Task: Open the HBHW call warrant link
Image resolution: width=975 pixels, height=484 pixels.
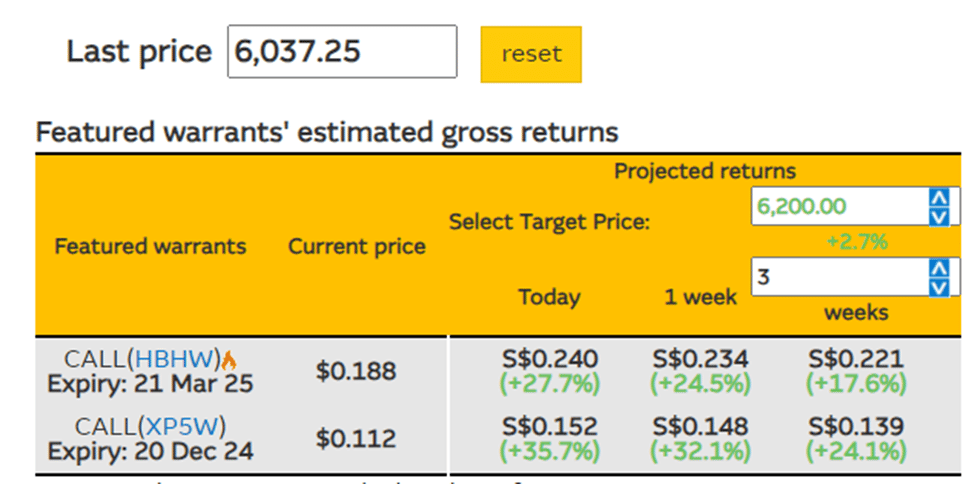Action: pyautogui.click(x=178, y=360)
